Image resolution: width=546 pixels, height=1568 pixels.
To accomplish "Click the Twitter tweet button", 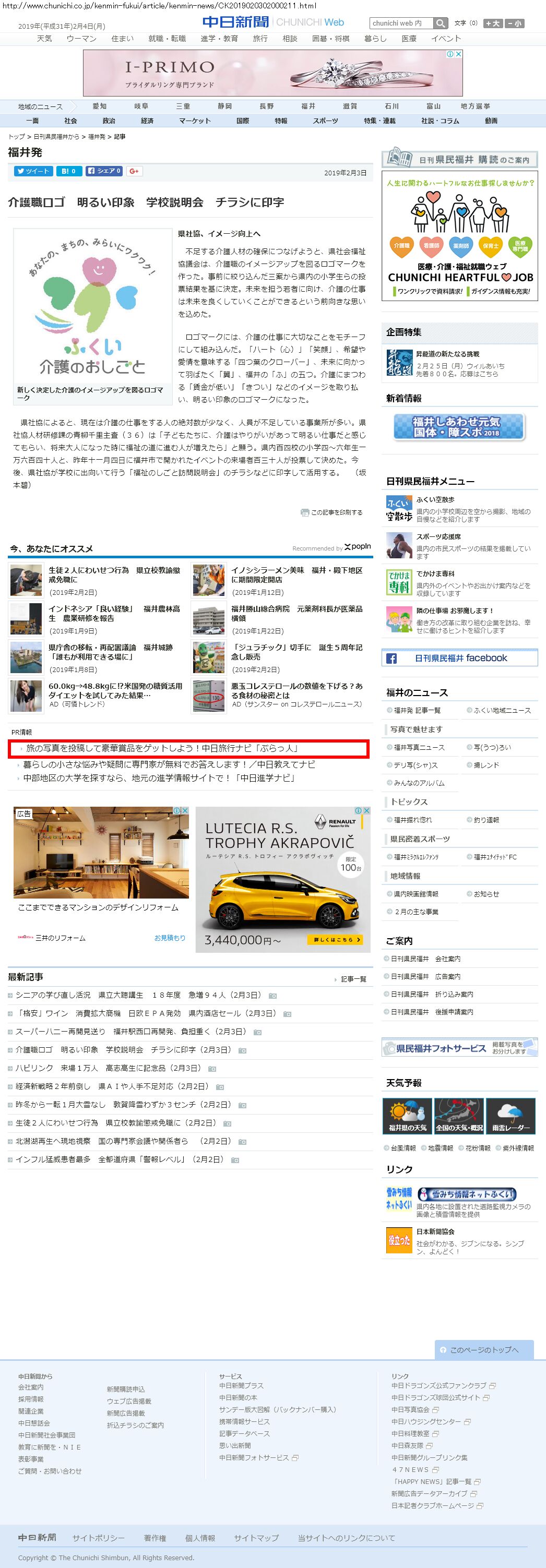I will (33, 171).
